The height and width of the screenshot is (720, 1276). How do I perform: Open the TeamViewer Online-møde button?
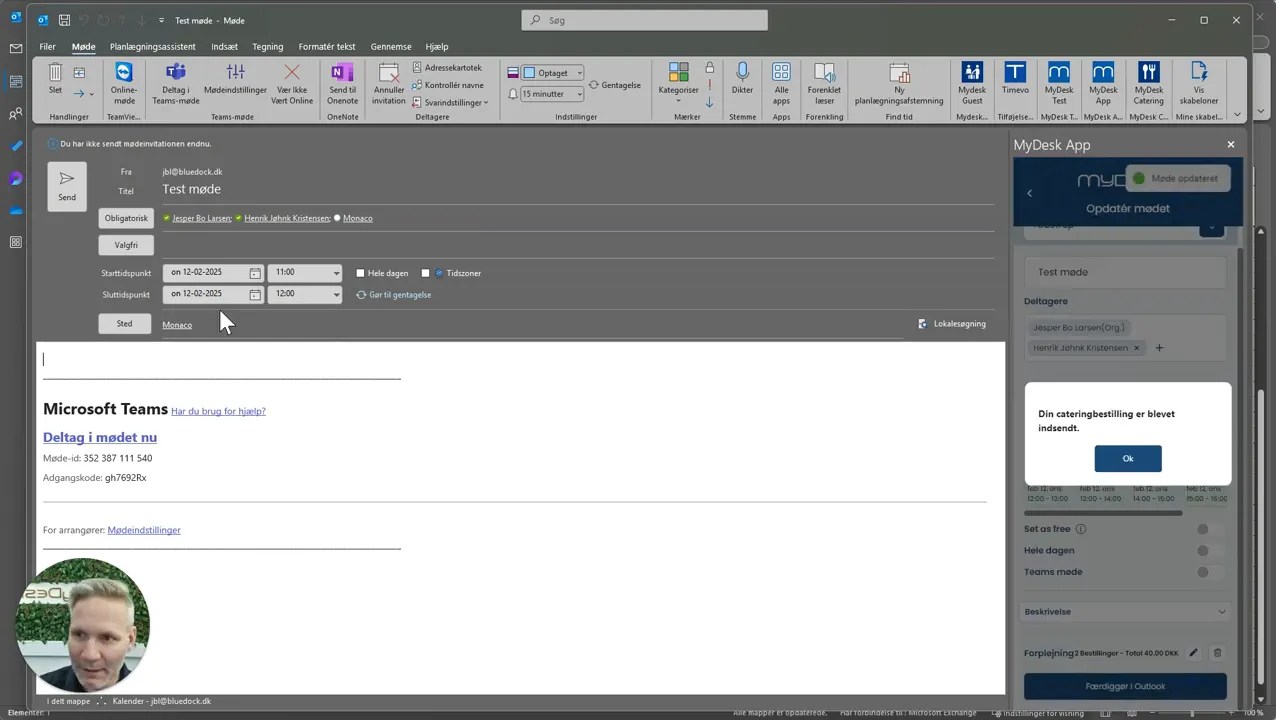coord(124,83)
